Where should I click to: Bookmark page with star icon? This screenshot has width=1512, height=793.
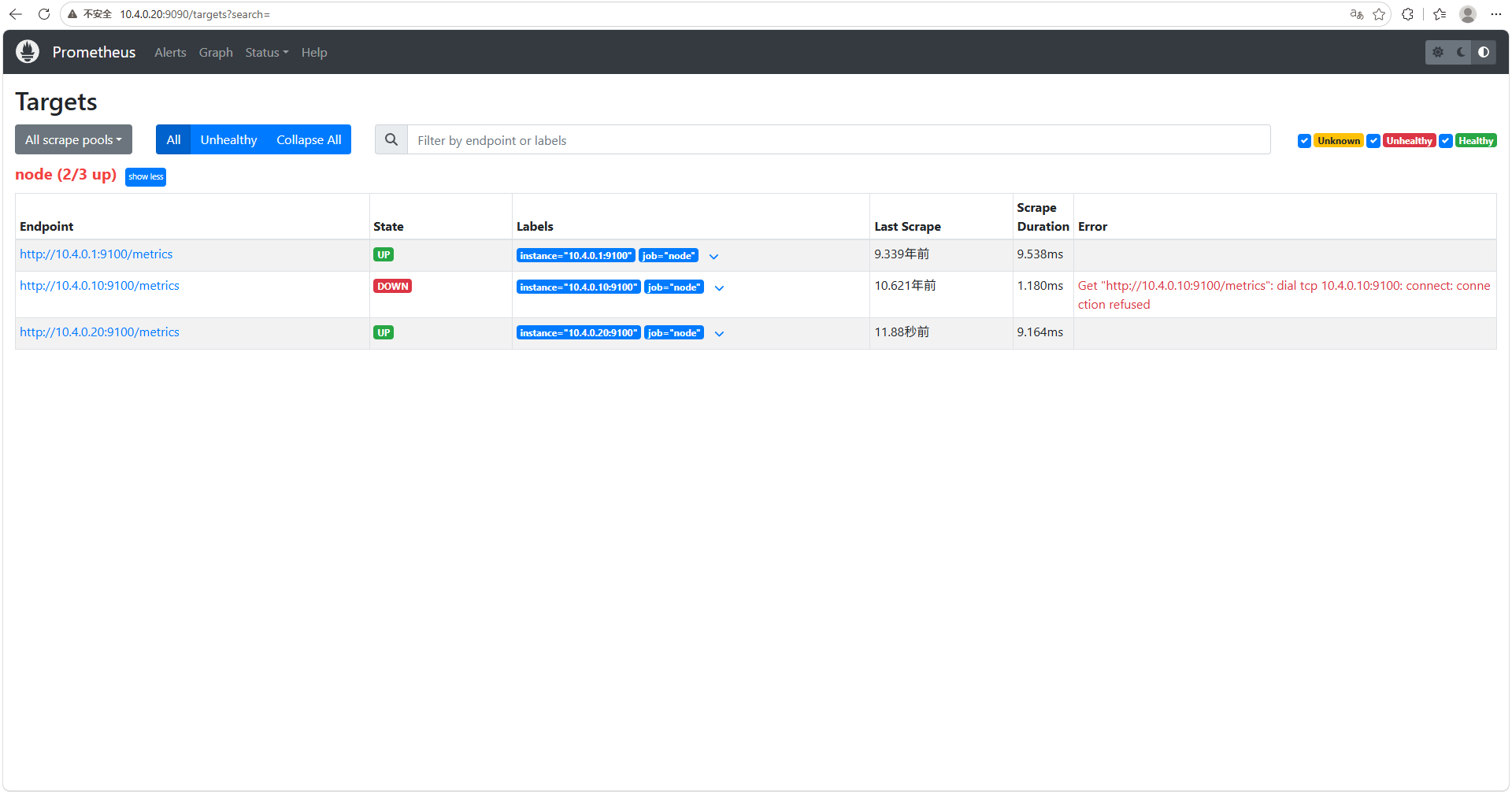point(1379,14)
